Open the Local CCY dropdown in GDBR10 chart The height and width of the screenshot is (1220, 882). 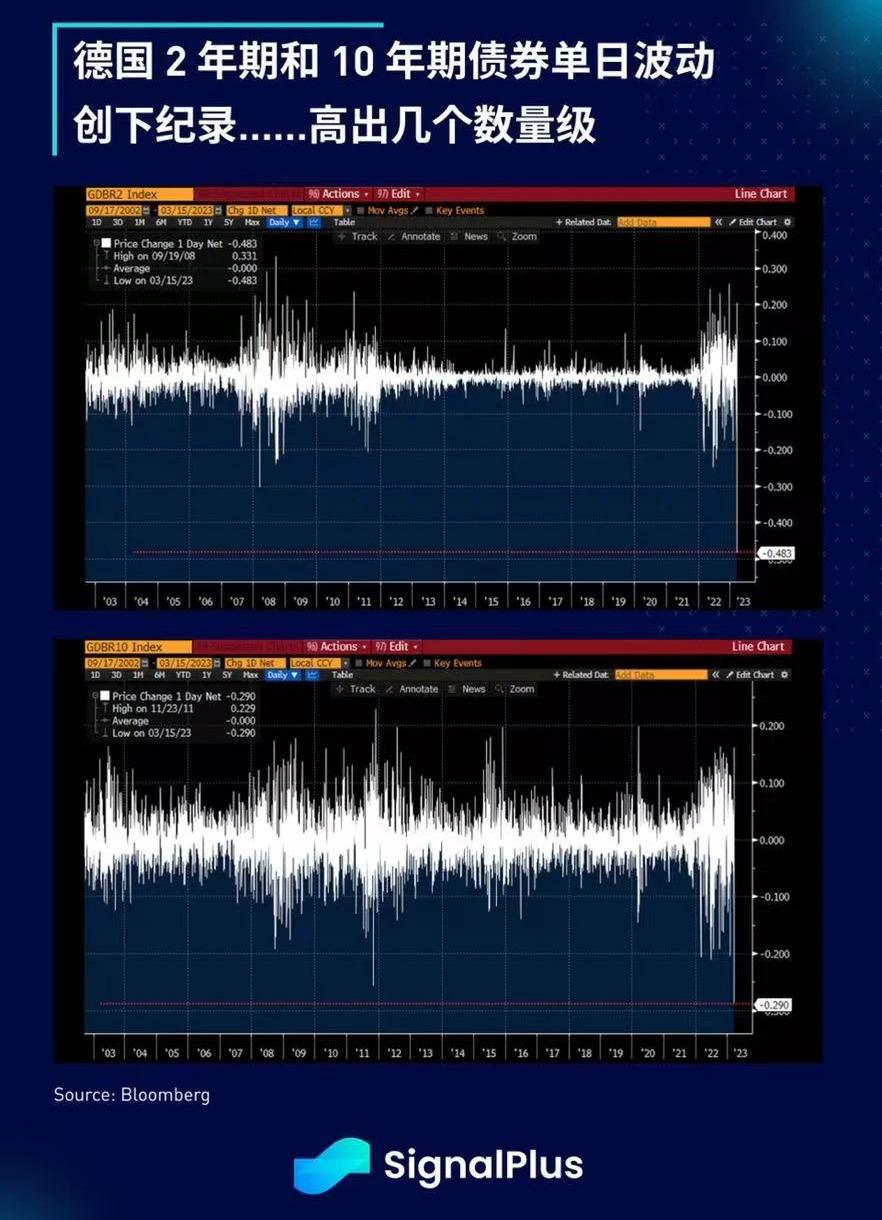pyautogui.click(x=318, y=663)
